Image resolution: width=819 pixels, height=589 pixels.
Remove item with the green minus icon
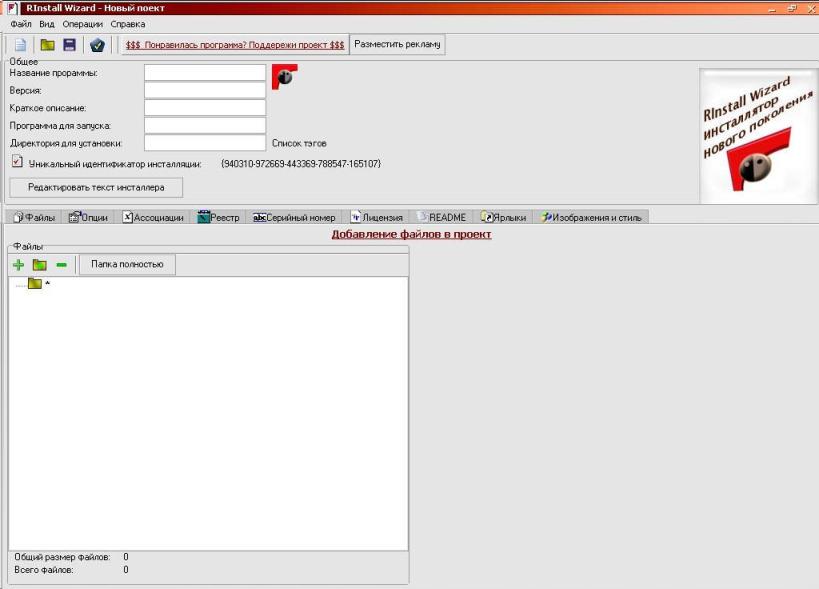pyautogui.click(x=62, y=265)
